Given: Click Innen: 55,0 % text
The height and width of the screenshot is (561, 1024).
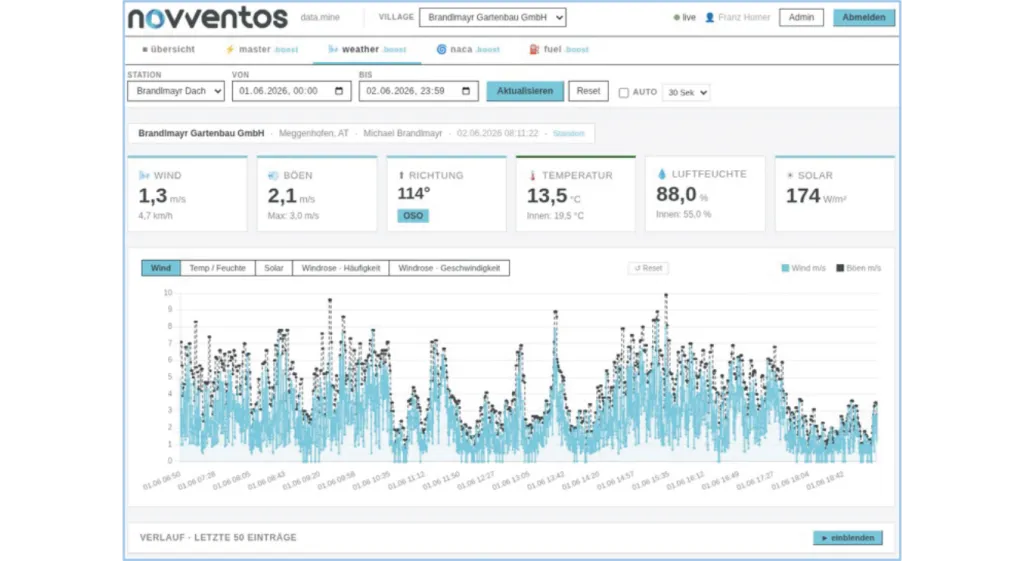Looking at the screenshot, I should (684, 214).
